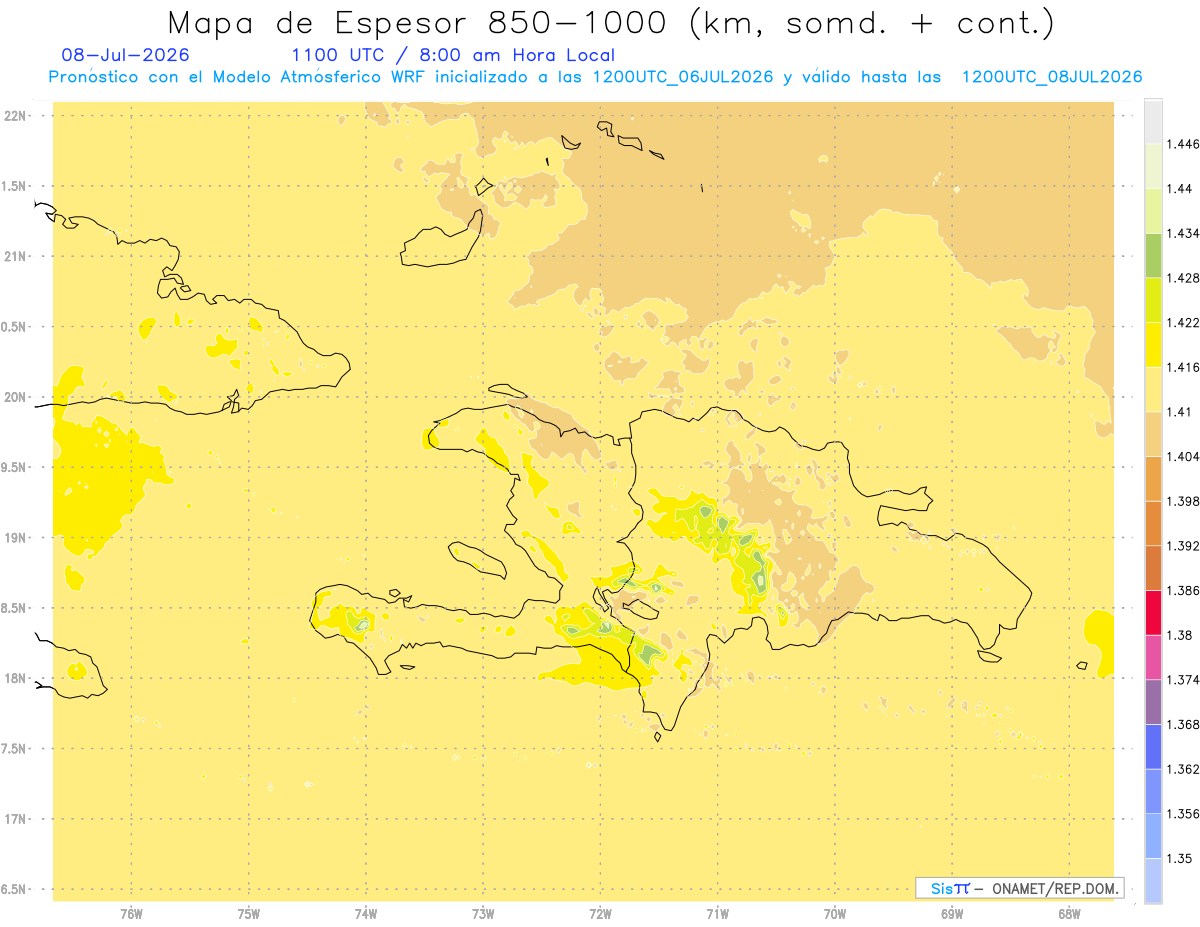Click latitude label '17N'

point(17,819)
